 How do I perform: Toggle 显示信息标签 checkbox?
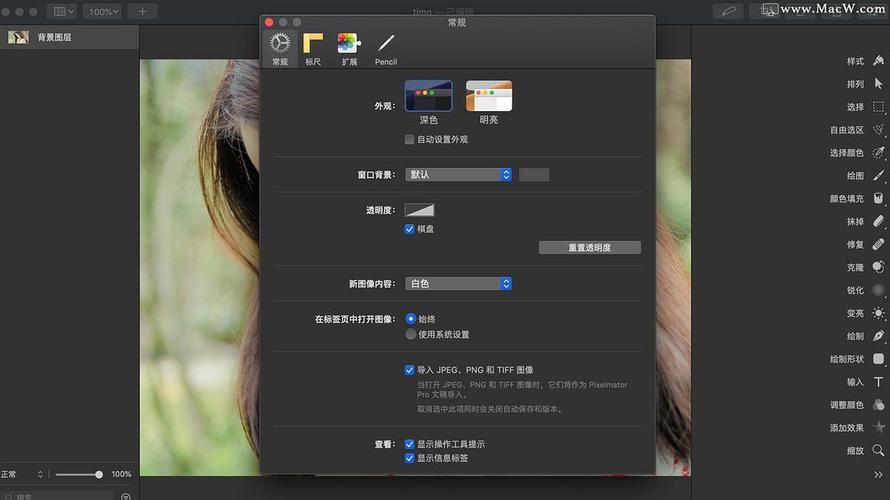coord(409,458)
